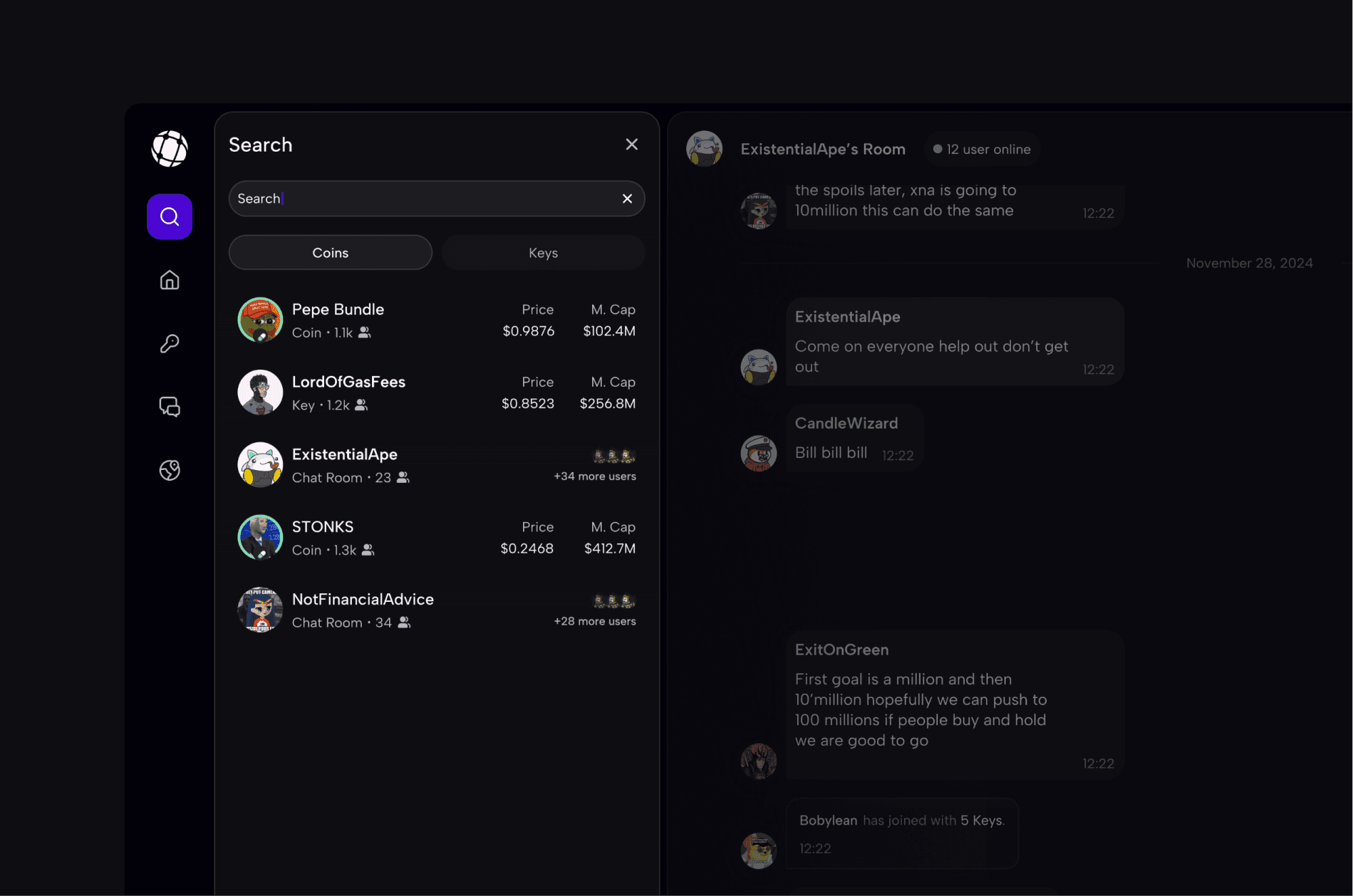Click Pepe Bundle market cap $102.4M
This screenshot has width=1353, height=896.
[x=609, y=331]
